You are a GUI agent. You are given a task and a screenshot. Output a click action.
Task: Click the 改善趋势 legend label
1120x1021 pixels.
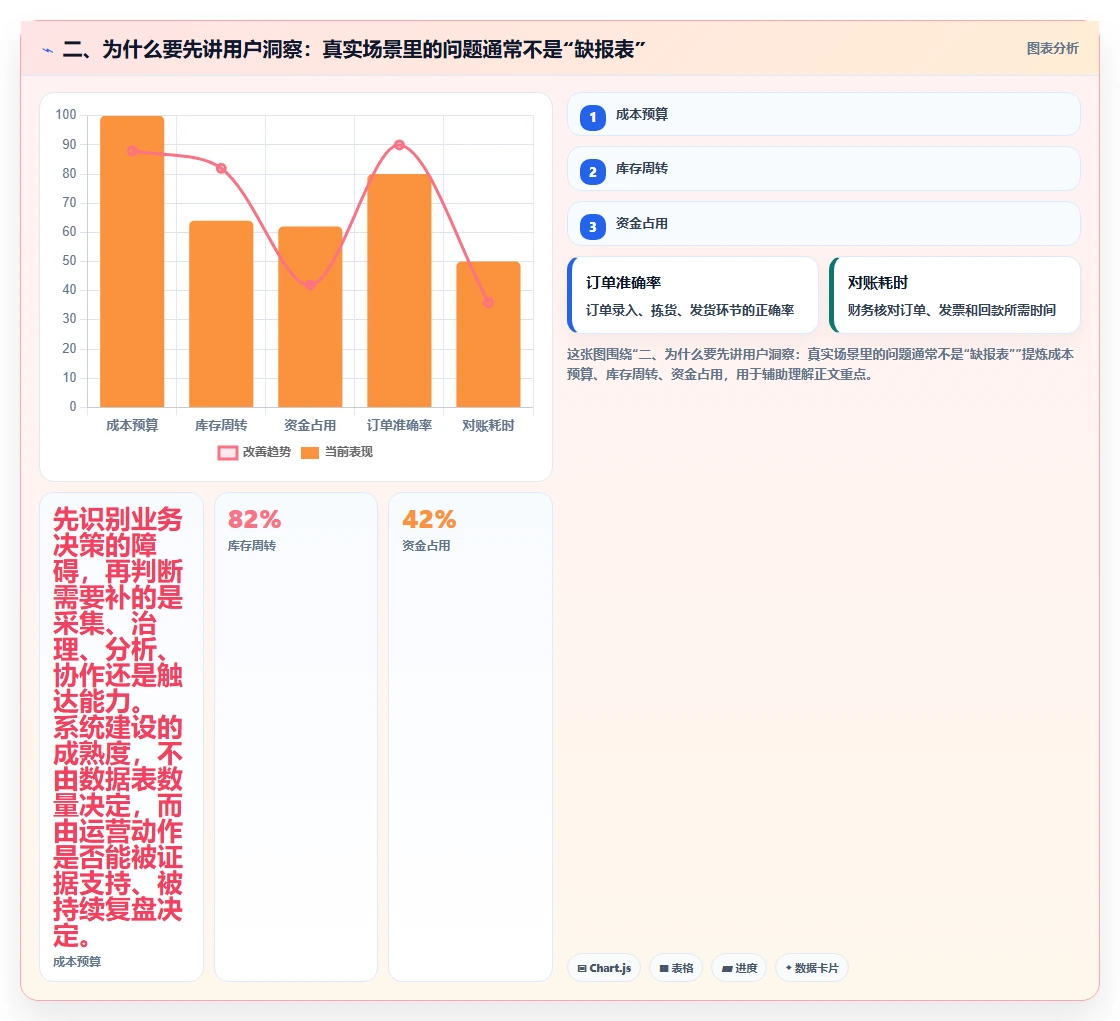266,452
